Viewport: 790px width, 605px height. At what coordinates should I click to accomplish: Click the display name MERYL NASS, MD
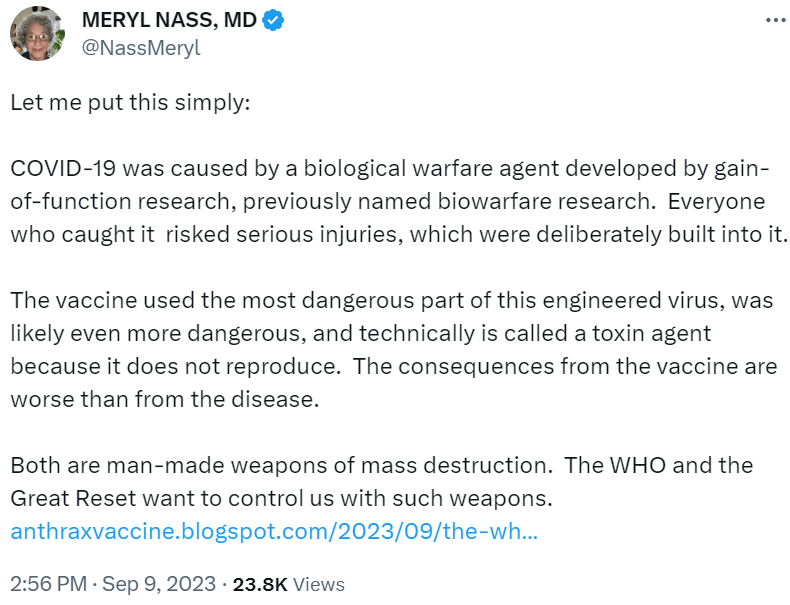click(168, 20)
